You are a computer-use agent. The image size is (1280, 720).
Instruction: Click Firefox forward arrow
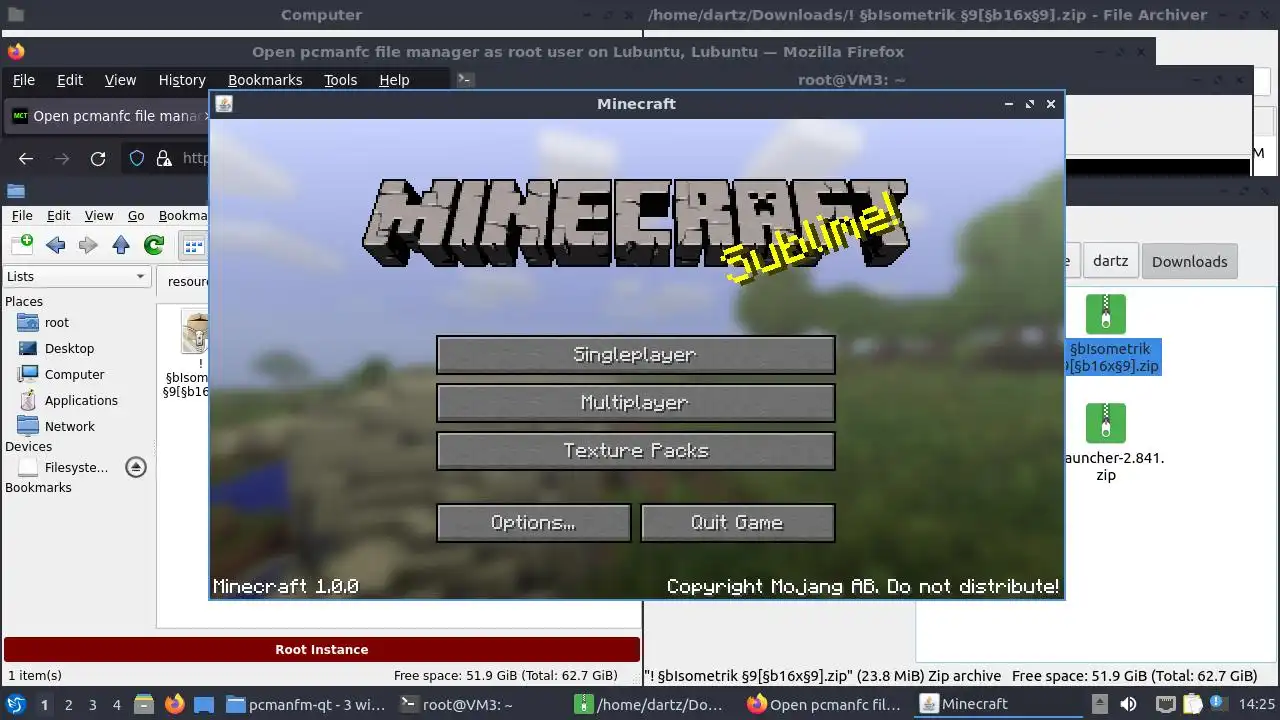tap(62, 158)
